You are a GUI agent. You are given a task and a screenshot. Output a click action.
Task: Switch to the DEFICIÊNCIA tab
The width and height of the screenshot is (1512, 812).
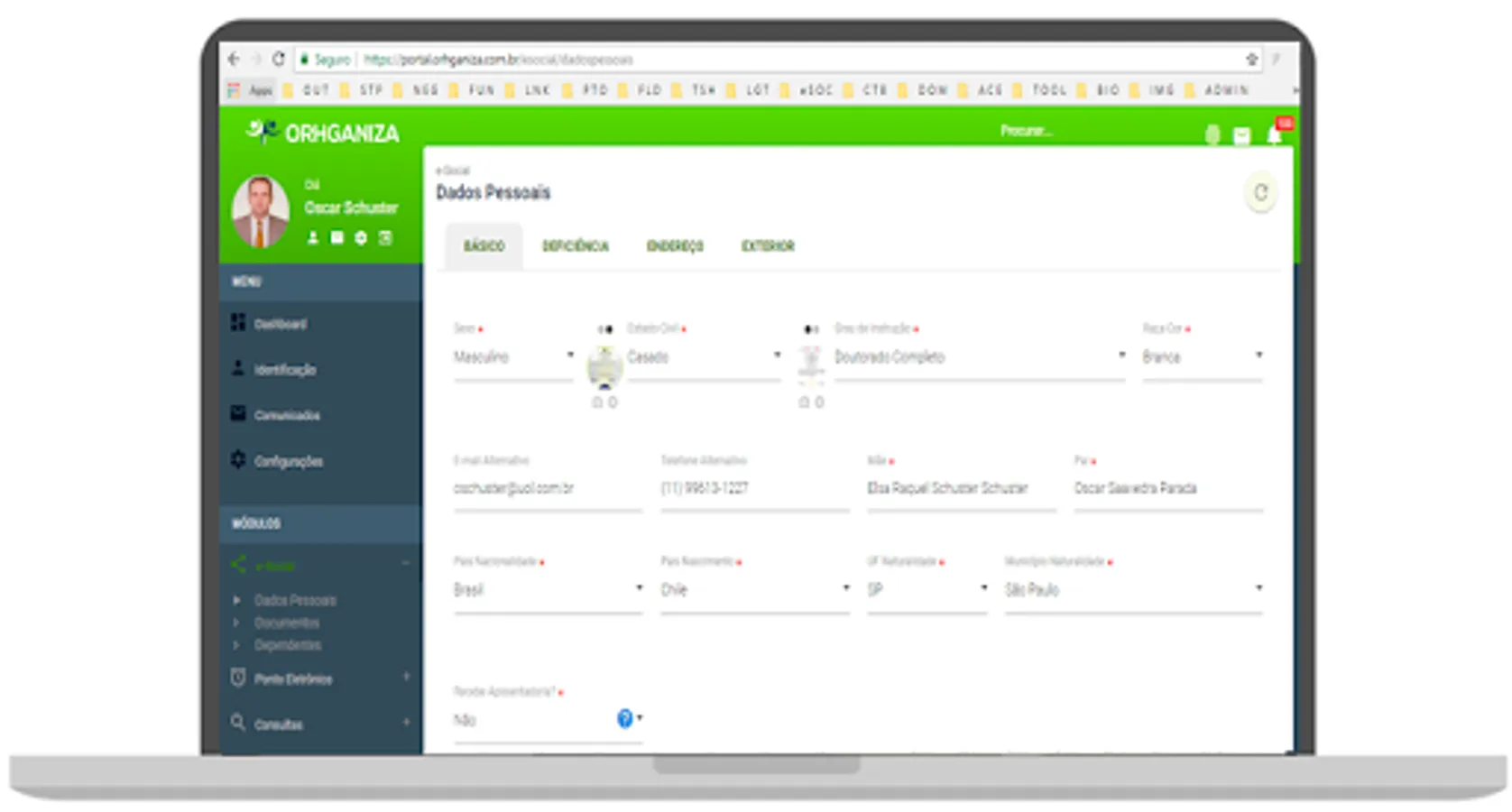576,246
